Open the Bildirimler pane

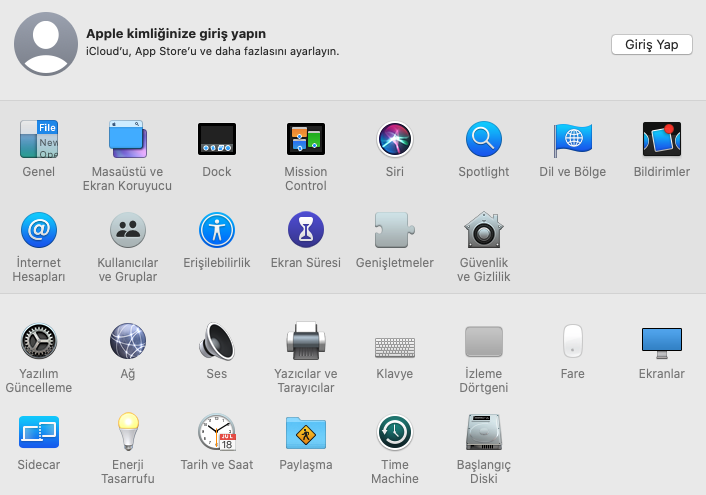(x=662, y=140)
